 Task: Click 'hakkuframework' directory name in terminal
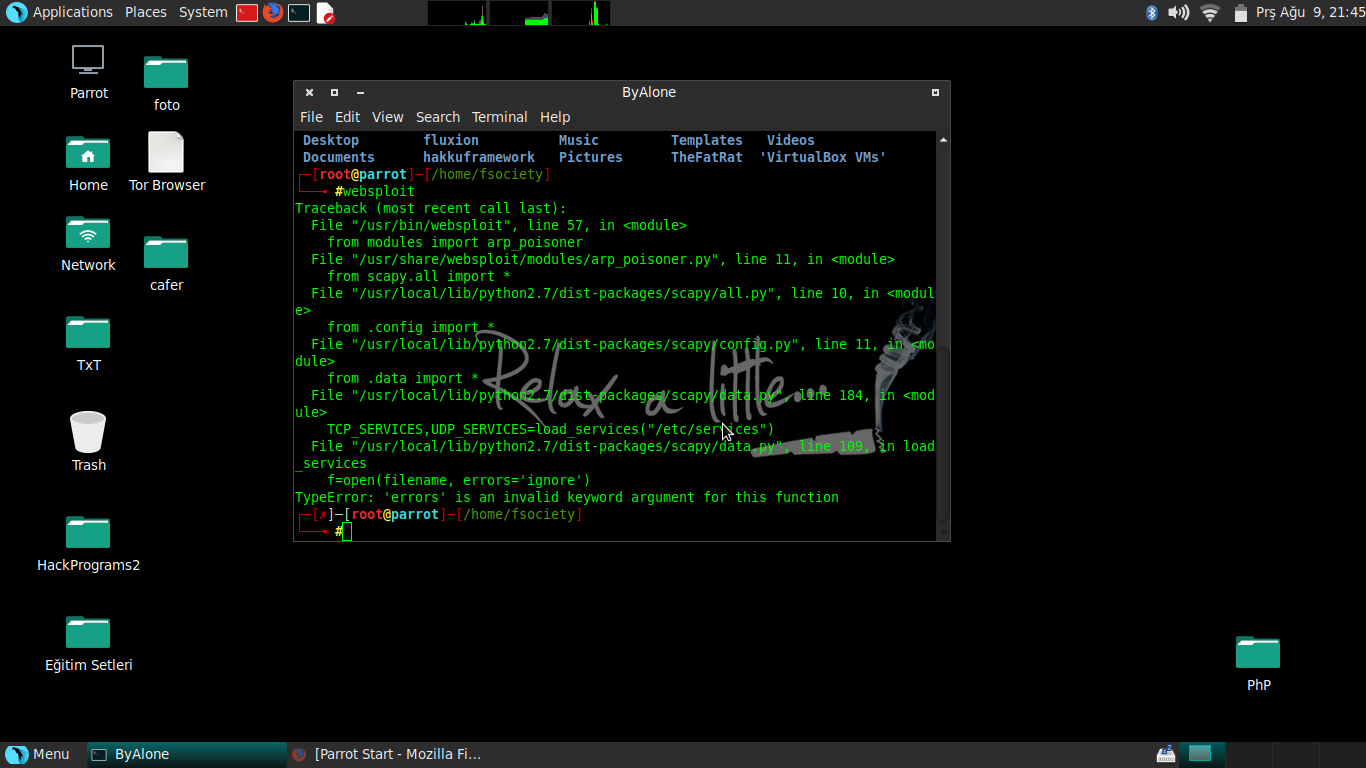pyautogui.click(x=479, y=157)
